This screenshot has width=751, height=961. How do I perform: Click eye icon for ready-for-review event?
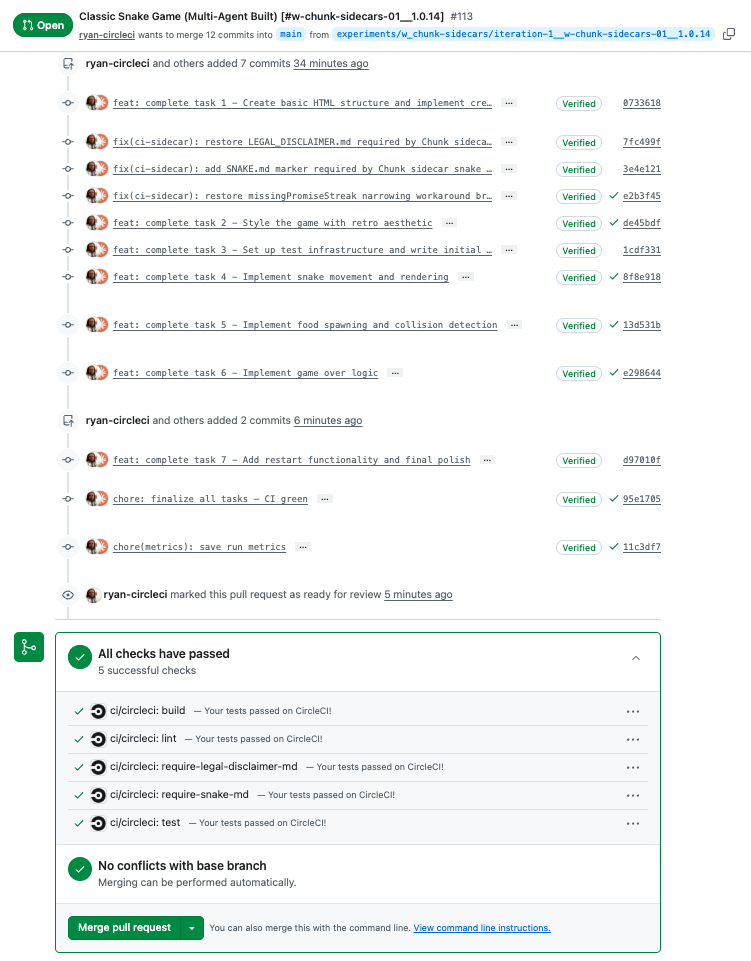coord(68,594)
